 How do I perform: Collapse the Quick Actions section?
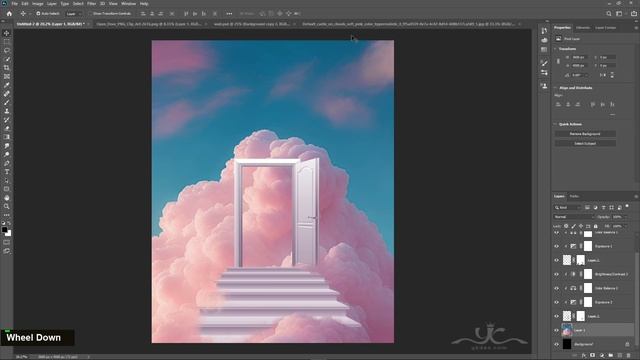(x=556, y=124)
